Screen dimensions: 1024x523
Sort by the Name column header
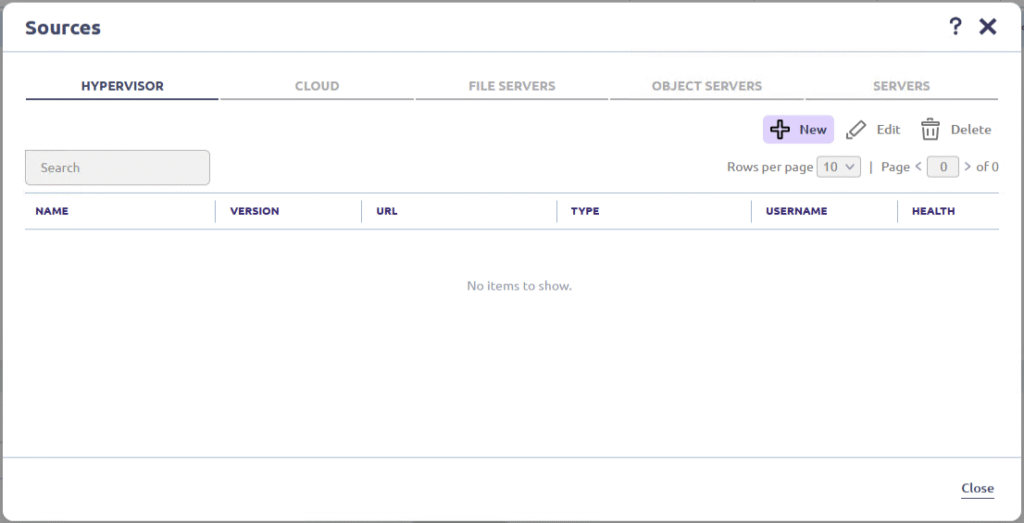52,211
